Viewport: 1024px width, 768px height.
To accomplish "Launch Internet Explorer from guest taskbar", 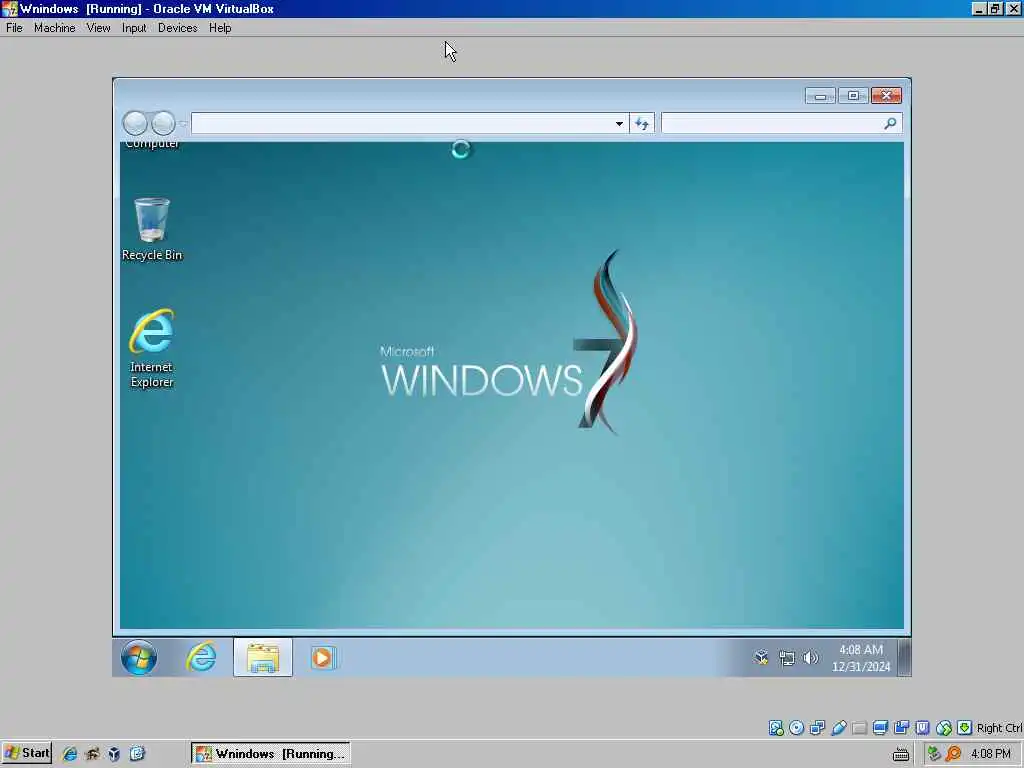I will 201,657.
